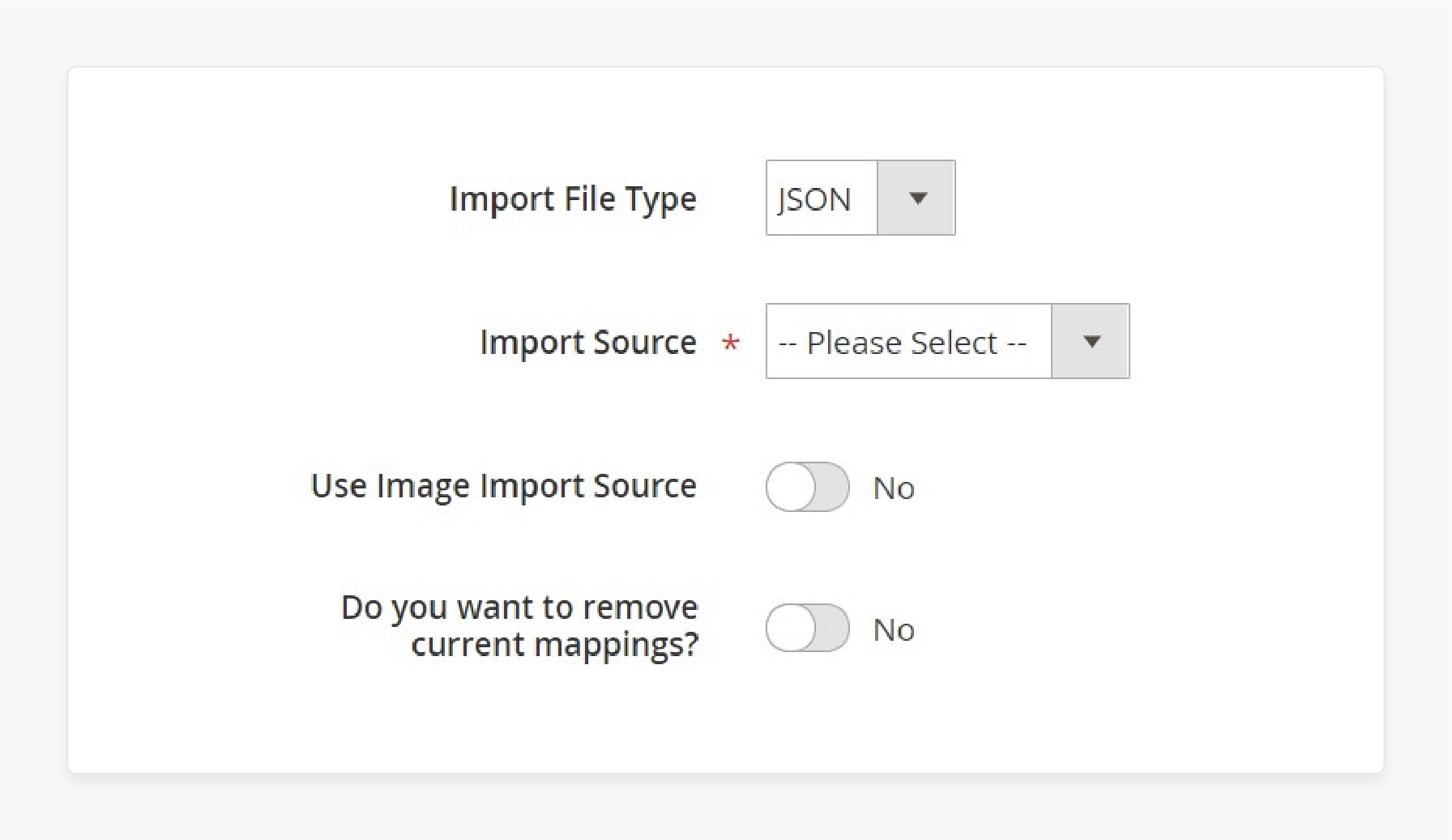Click the Import Source label
Image resolution: width=1452 pixels, height=840 pixels.
pyautogui.click(x=588, y=343)
